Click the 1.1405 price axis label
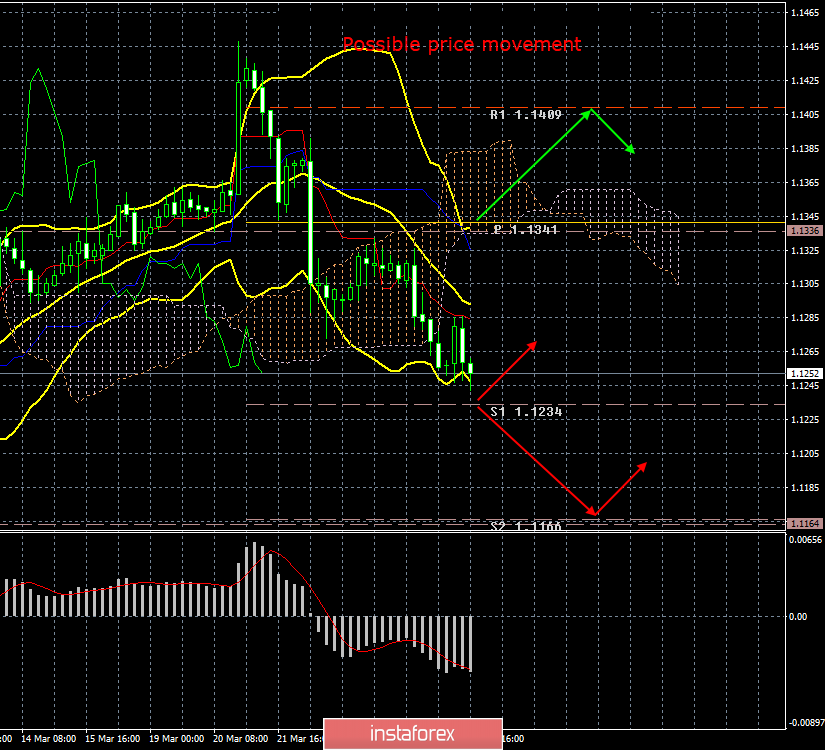This screenshot has height=750, width=825. pyautogui.click(x=805, y=115)
